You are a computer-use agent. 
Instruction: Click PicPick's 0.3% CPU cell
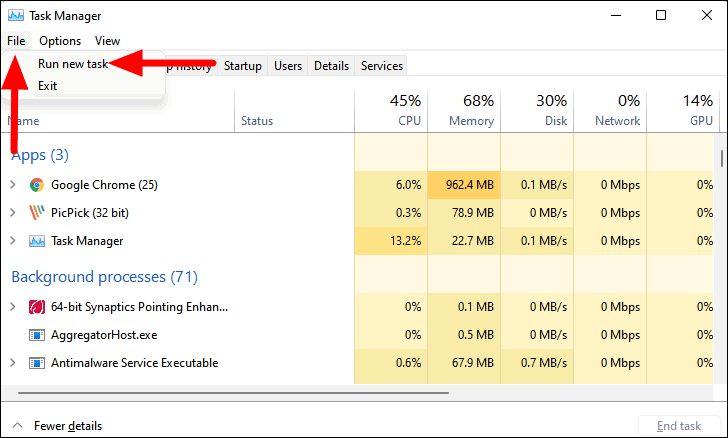coord(391,213)
